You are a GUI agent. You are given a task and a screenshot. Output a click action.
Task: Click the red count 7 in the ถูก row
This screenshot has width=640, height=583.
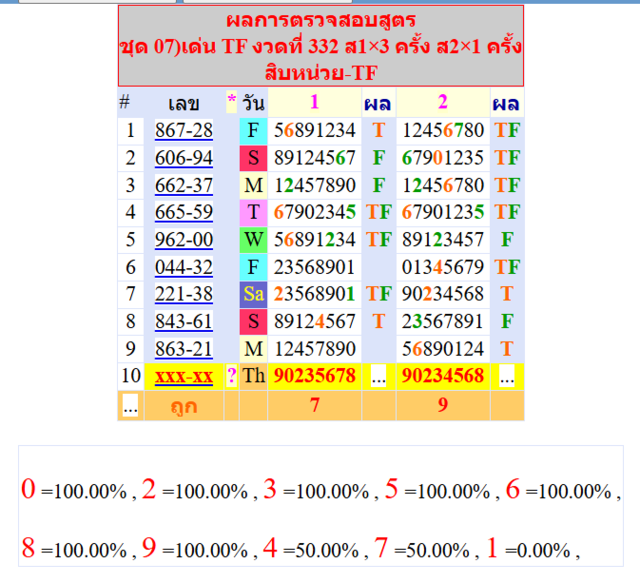pyautogui.click(x=314, y=405)
